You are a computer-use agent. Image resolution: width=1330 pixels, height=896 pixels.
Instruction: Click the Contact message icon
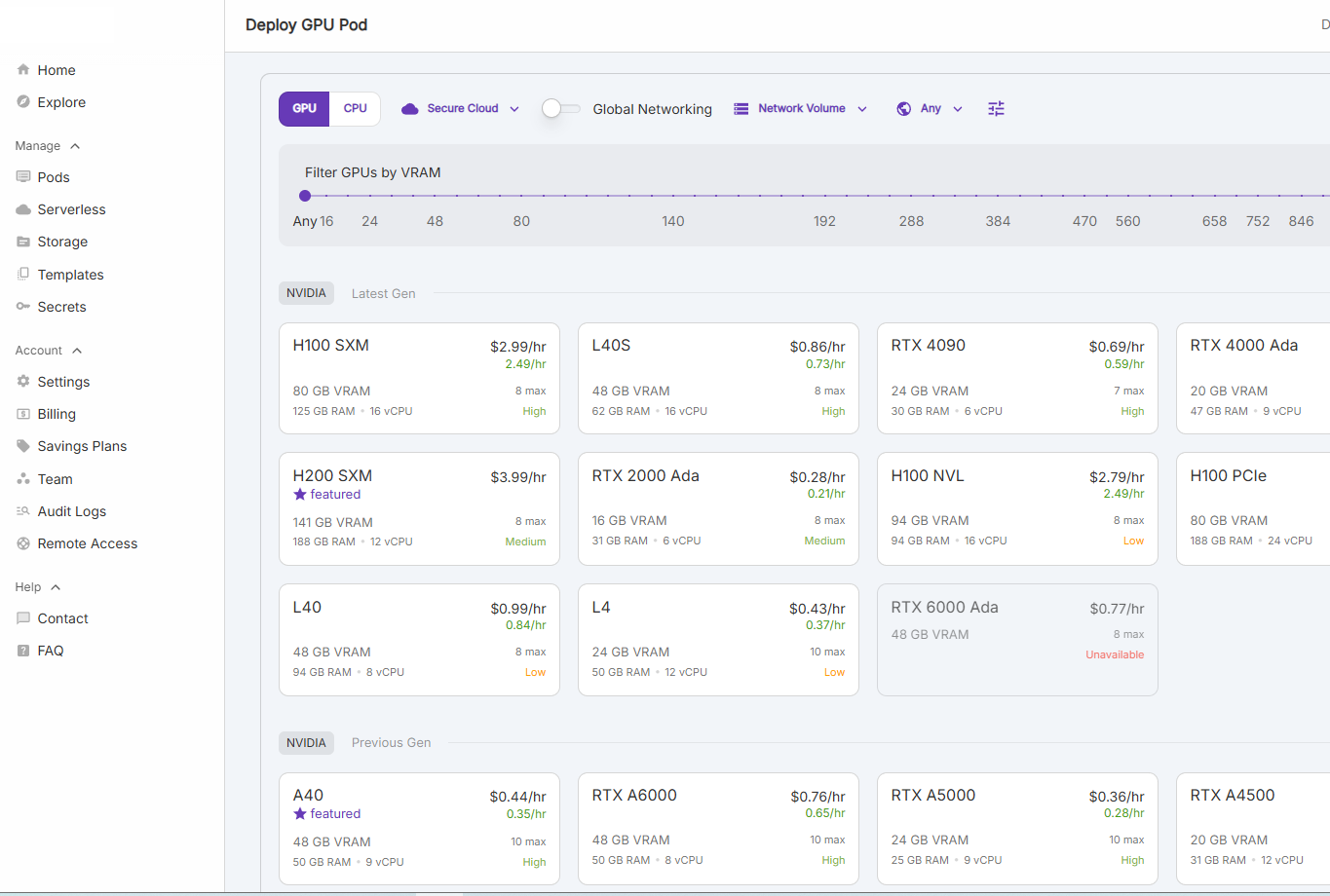point(23,618)
